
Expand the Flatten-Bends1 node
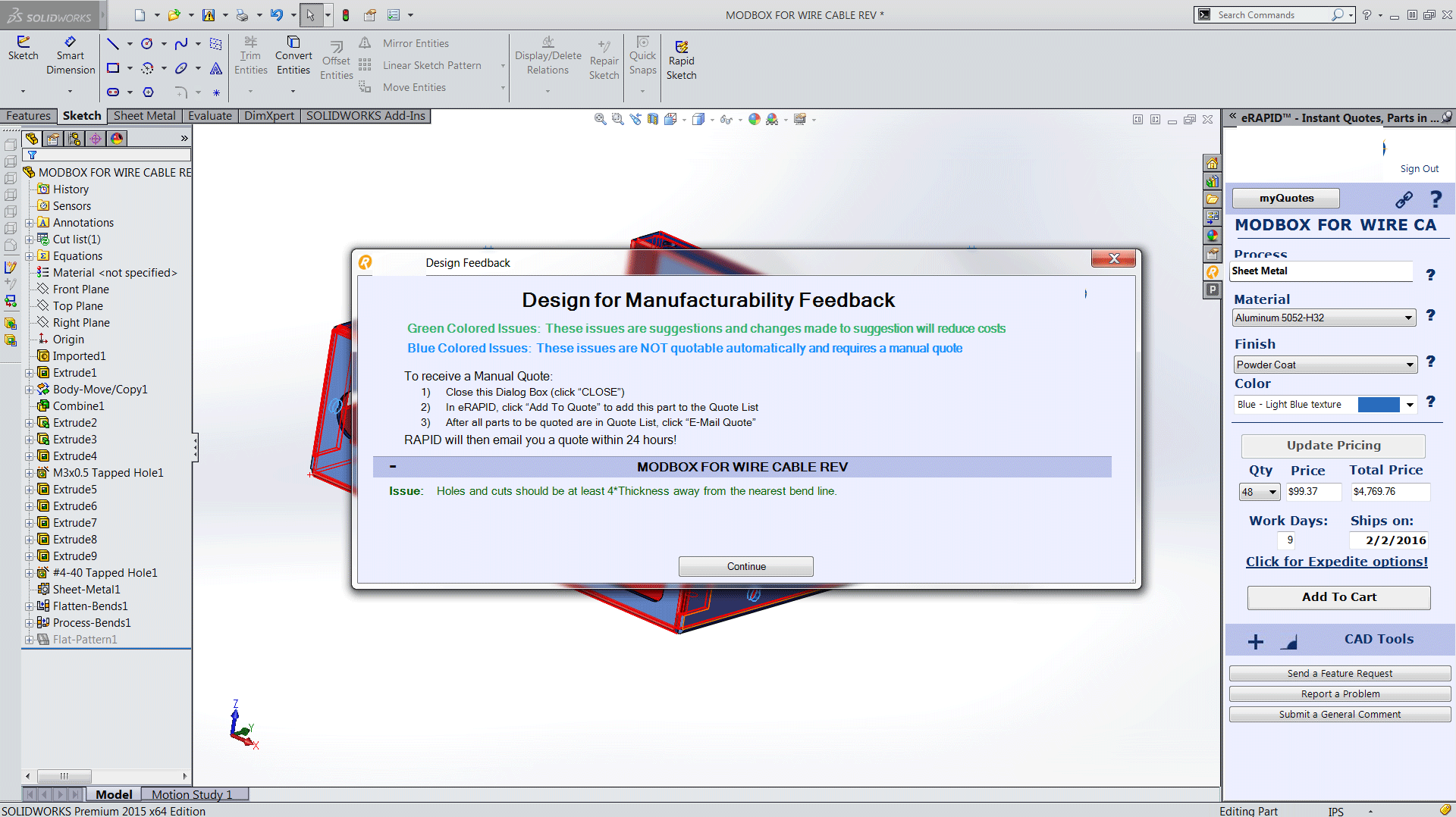pyautogui.click(x=29, y=606)
